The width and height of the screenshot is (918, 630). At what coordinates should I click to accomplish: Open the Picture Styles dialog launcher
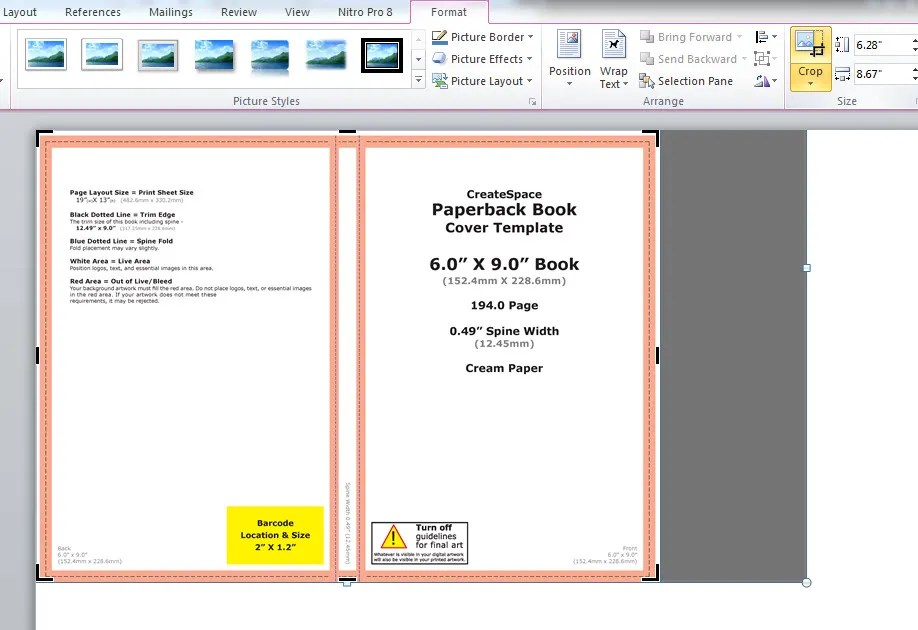[x=533, y=102]
